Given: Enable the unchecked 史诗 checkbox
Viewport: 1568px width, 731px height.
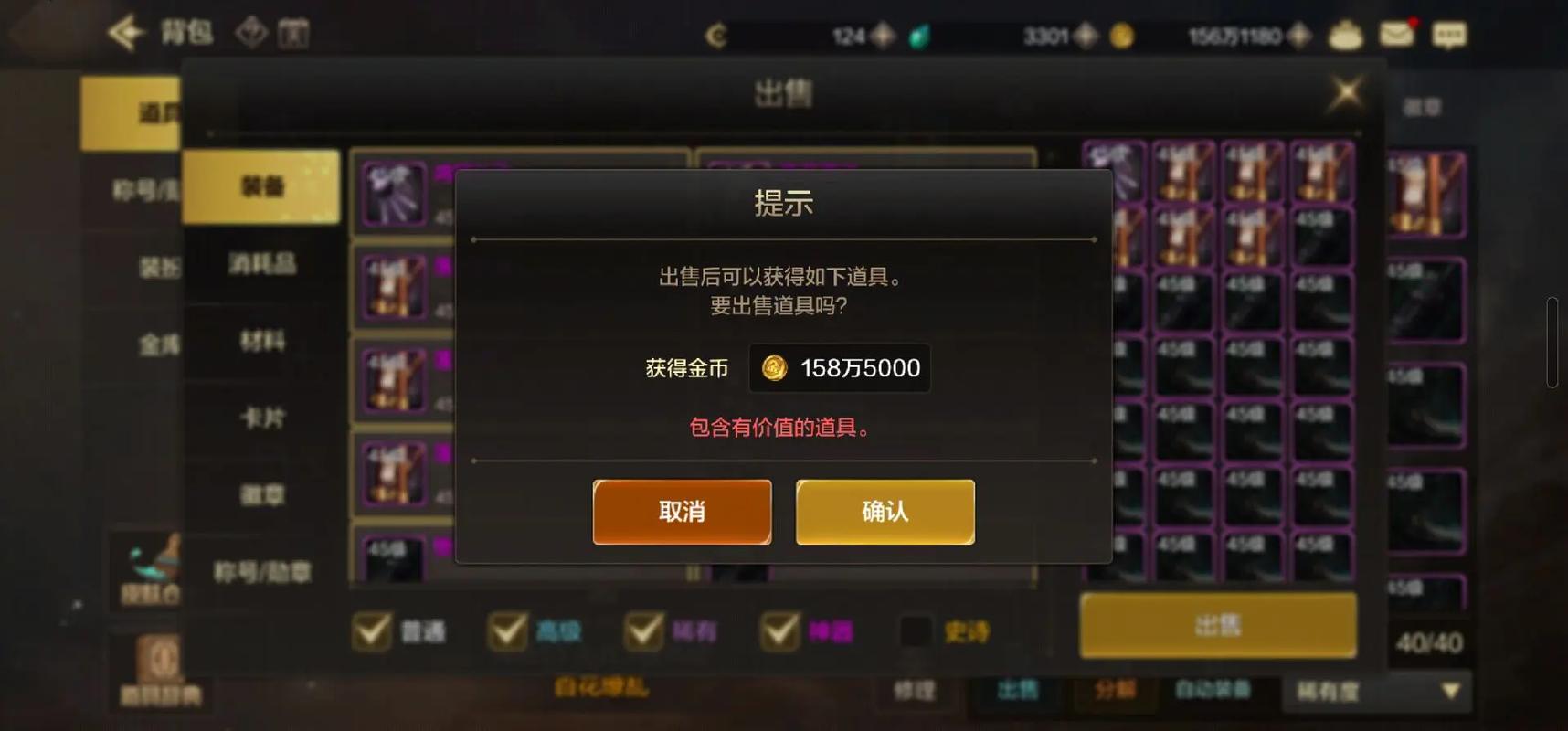Looking at the screenshot, I should pyautogui.click(x=915, y=630).
